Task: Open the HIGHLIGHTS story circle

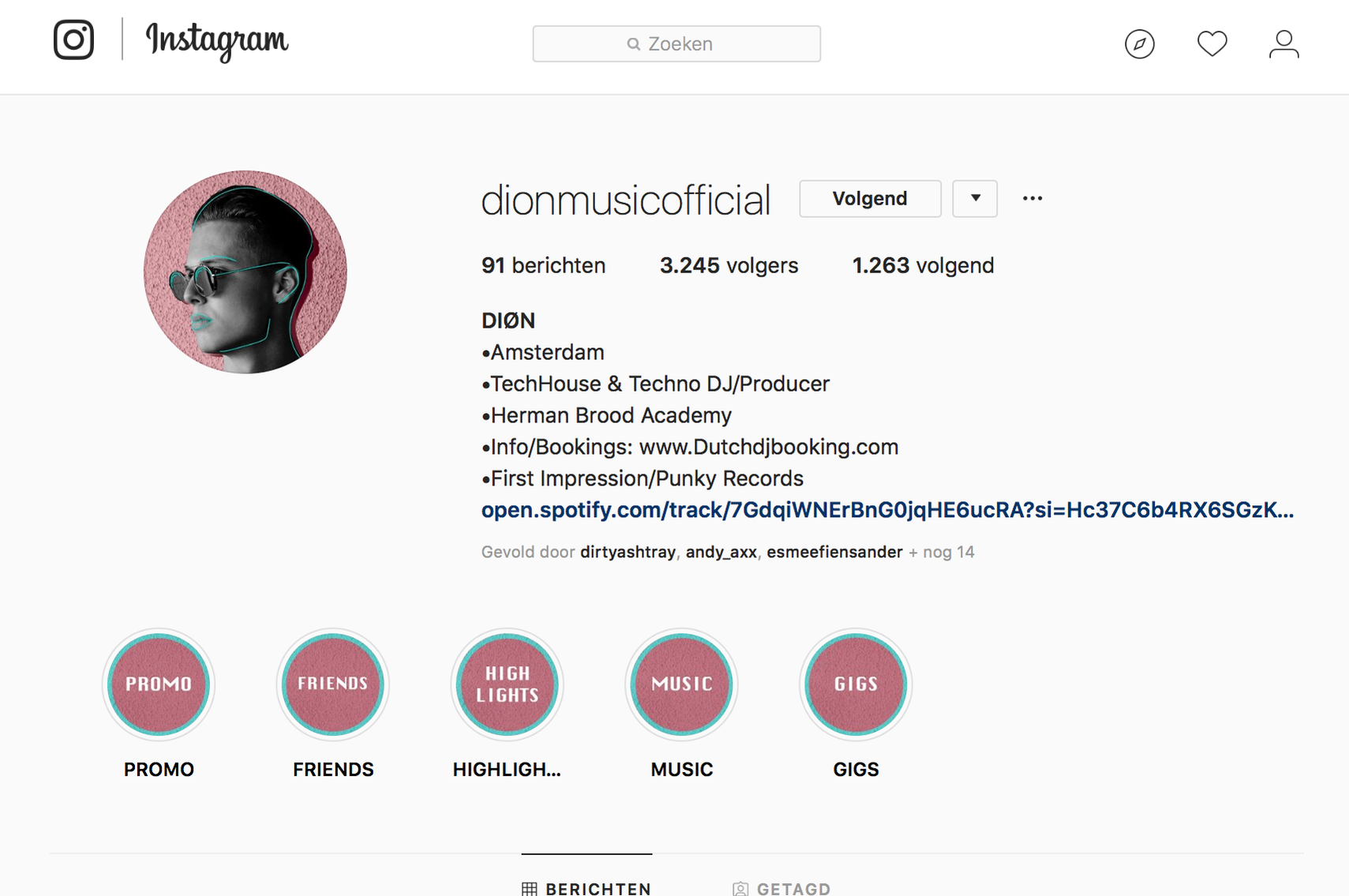Action: click(508, 684)
